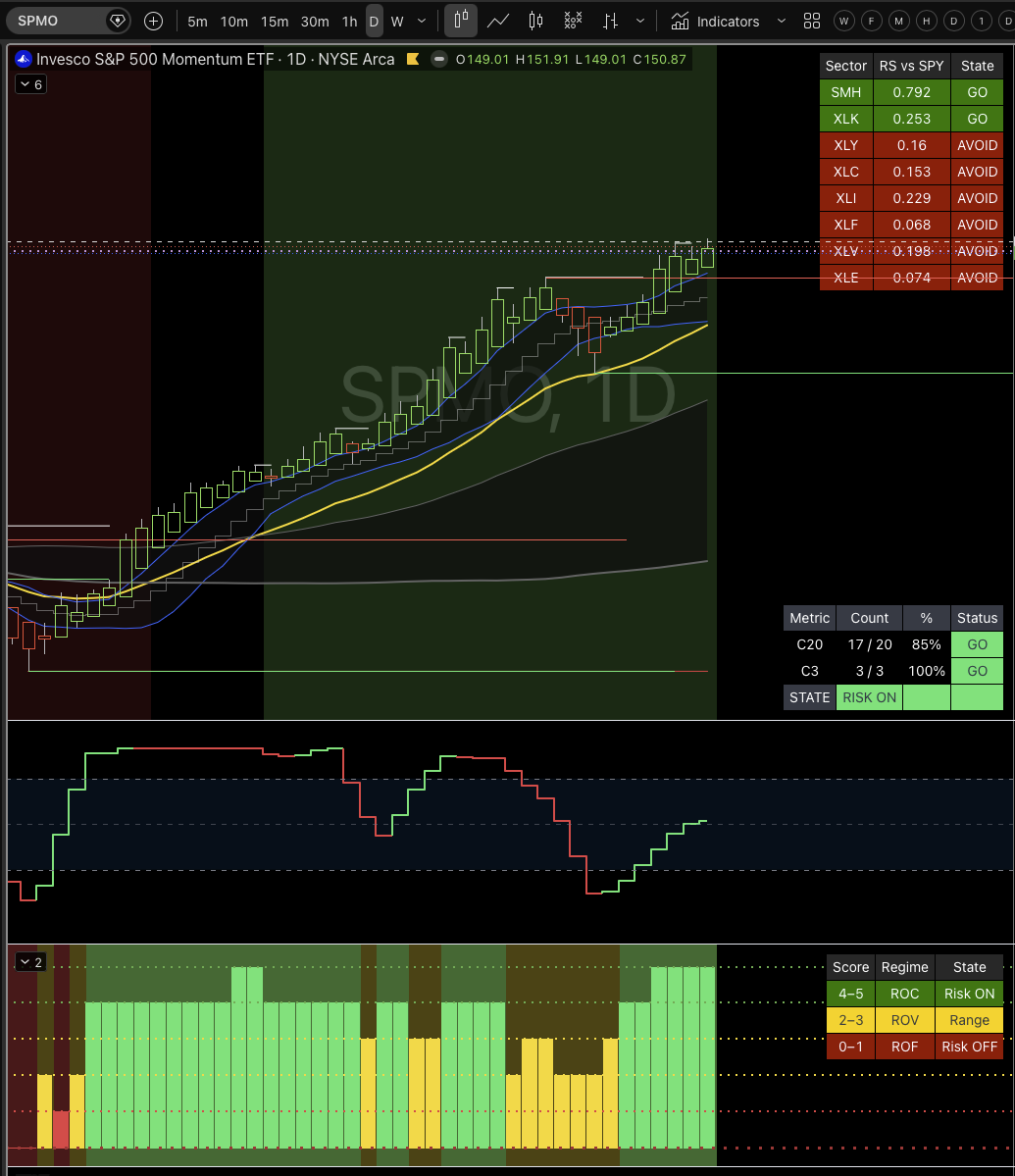The height and width of the screenshot is (1176, 1015).
Task: Click the 85% percentage cell
Action: (x=927, y=644)
